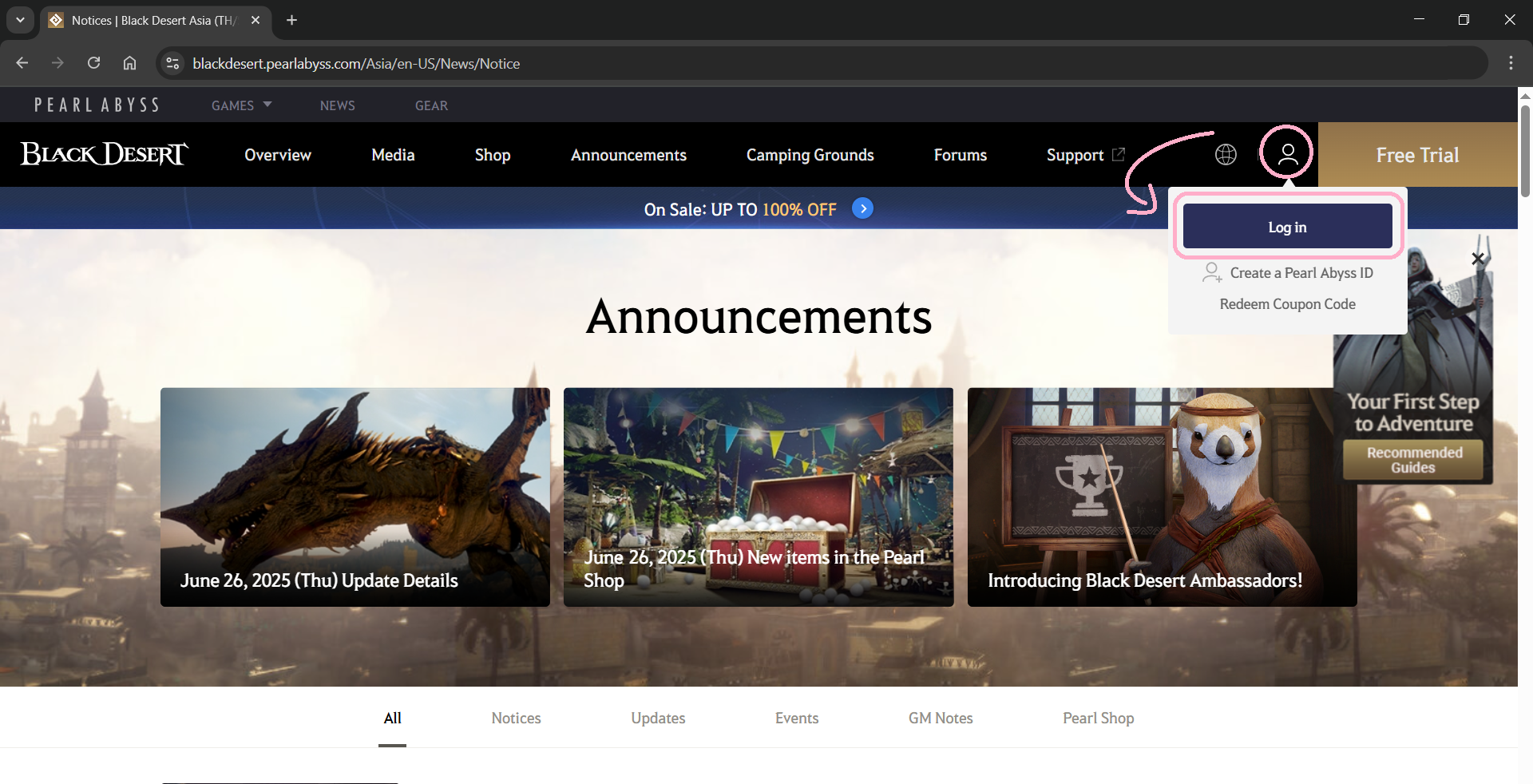Select Redeem Coupon Code
Image resolution: width=1533 pixels, height=784 pixels.
pos(1288,304)
